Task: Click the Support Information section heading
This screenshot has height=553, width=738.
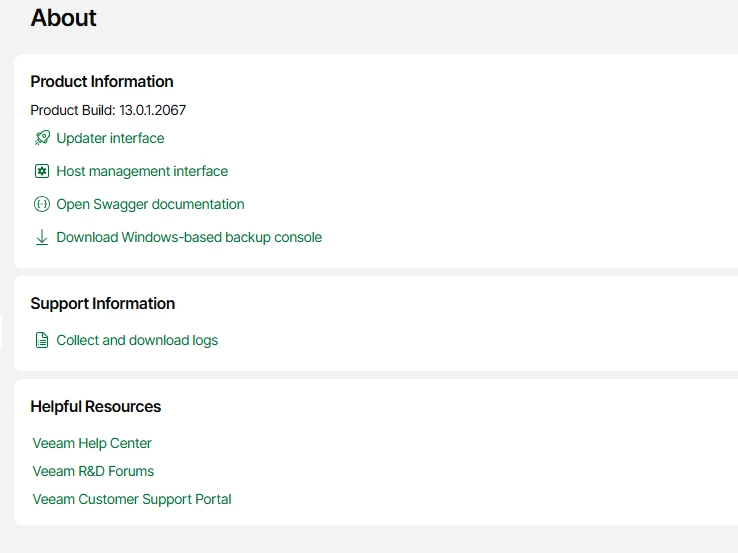Action: [103, 304]
